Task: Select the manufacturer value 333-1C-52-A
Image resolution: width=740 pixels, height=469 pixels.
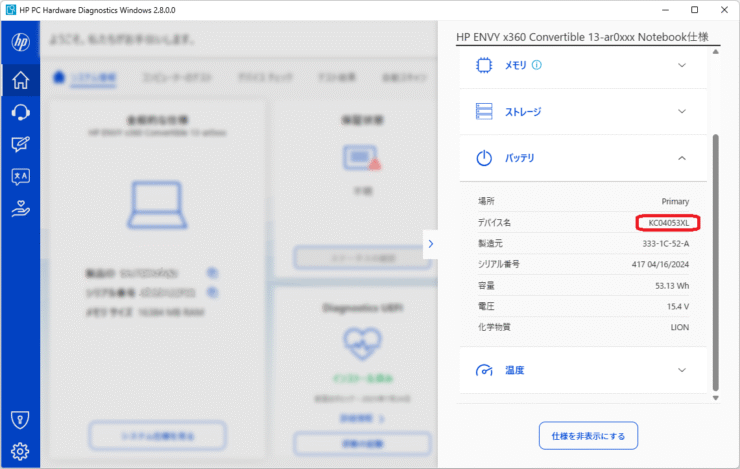Action: [x=665, y=243]
